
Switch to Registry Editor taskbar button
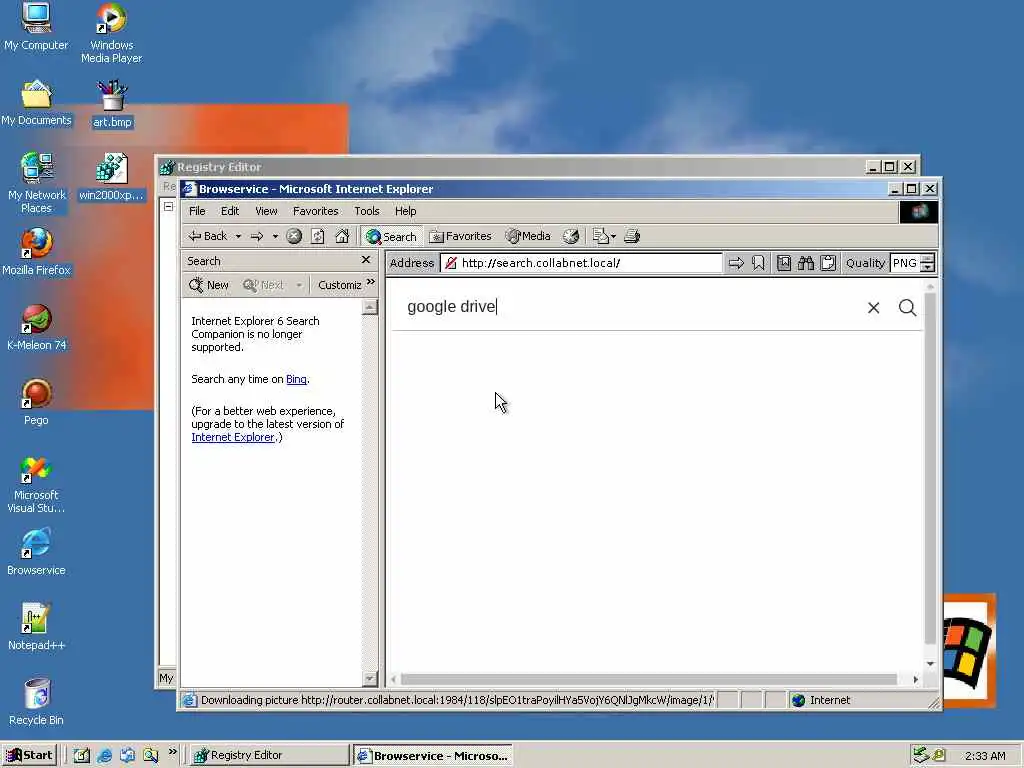pyautogui.click(x=270, y=755)
